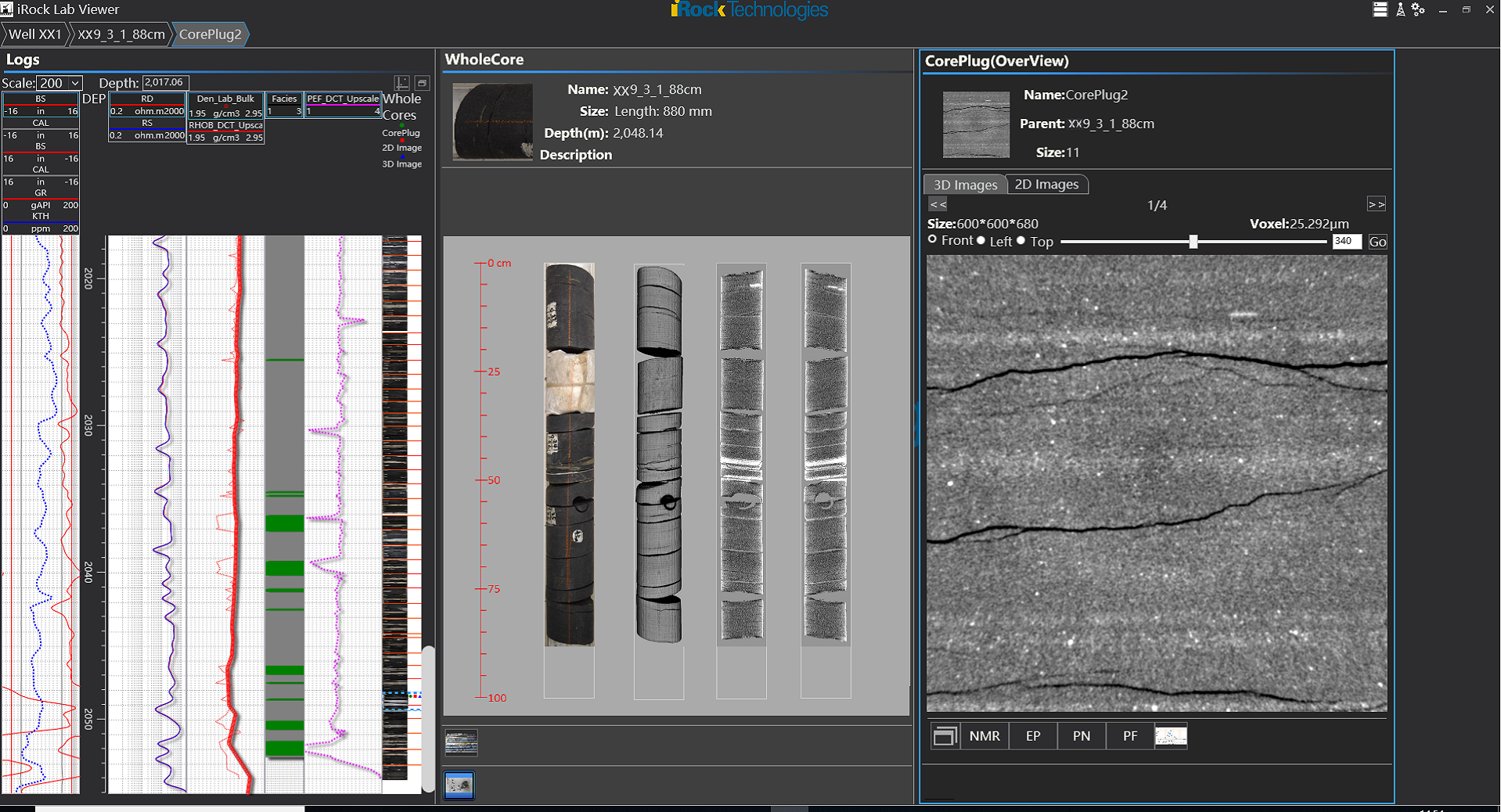Select the Front view radio button
This screenshot has height=812, width=1501.
click(932, 240)
